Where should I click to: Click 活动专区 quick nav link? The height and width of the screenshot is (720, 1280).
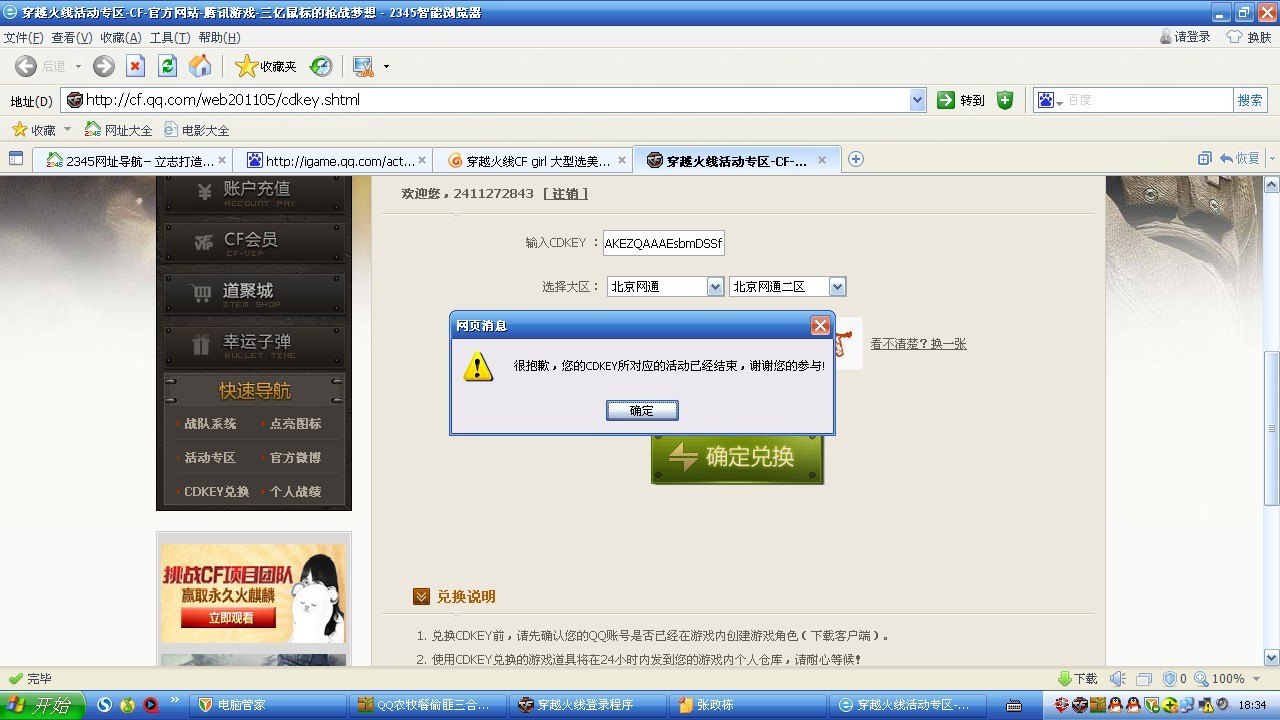tap(210, 458)
